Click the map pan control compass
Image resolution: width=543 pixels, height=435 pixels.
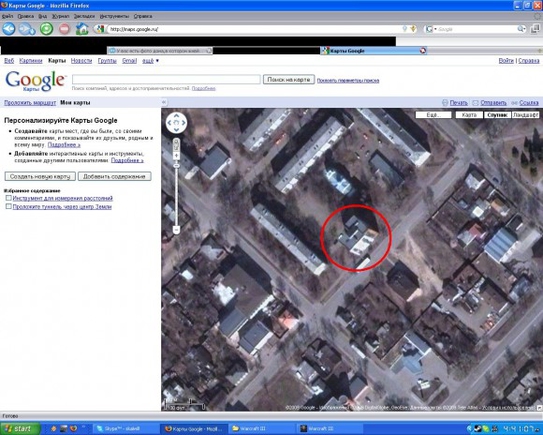tap(176, 123)
